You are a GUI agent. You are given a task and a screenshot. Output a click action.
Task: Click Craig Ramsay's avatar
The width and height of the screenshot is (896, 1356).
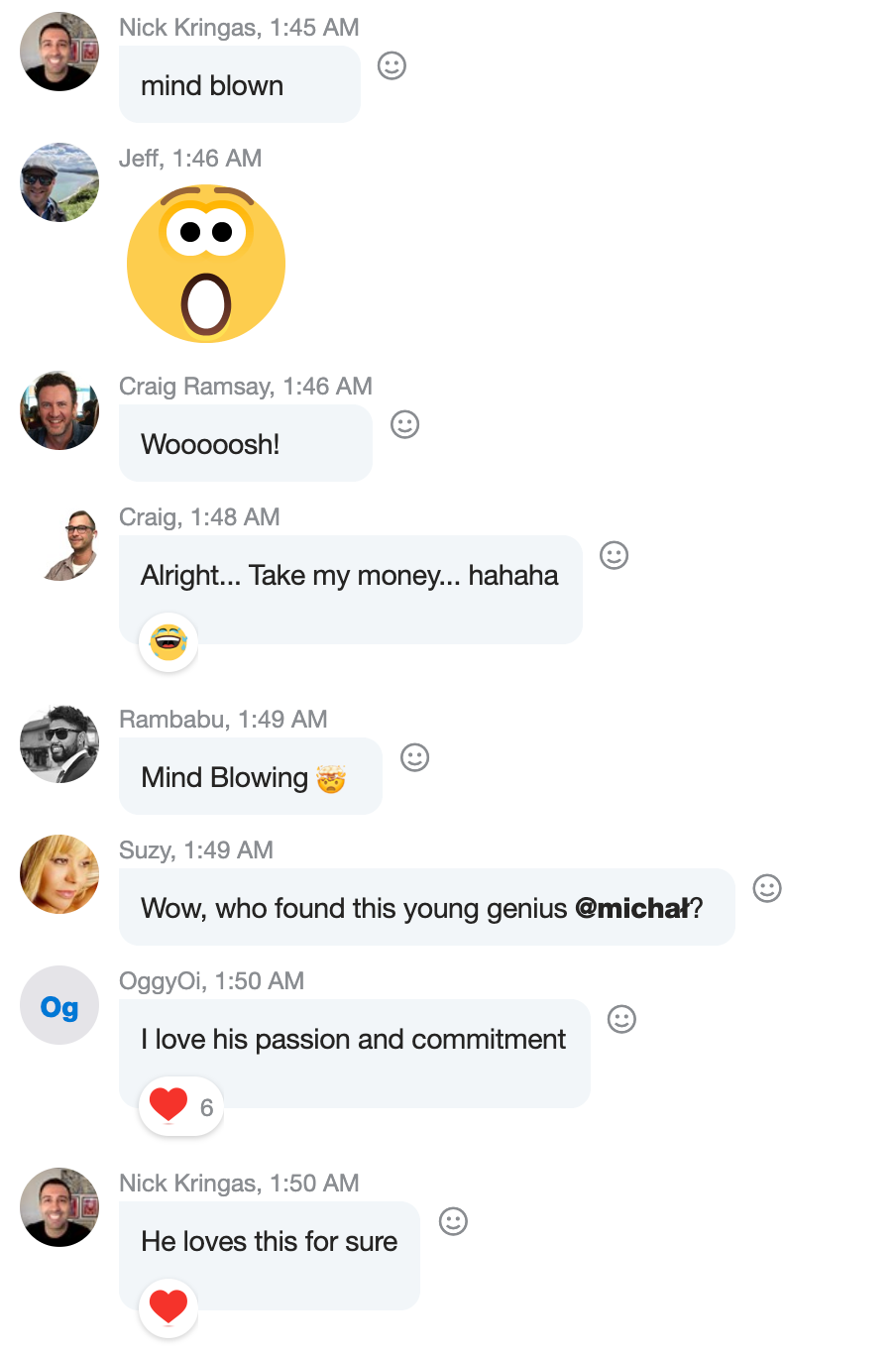click(x=59, y=410)
